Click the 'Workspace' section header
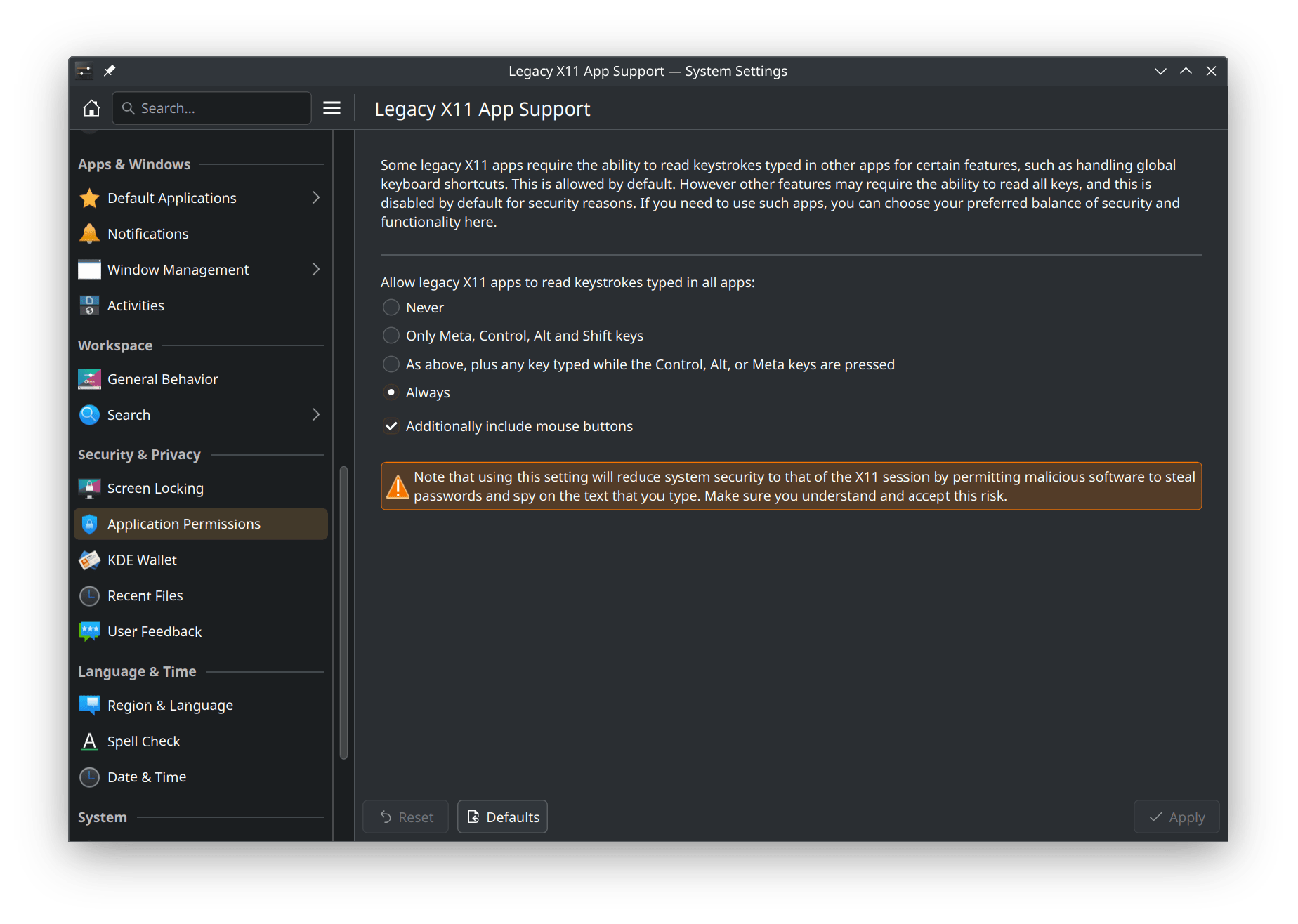Viewport: 1298px width, 924px height. (115, 345)
